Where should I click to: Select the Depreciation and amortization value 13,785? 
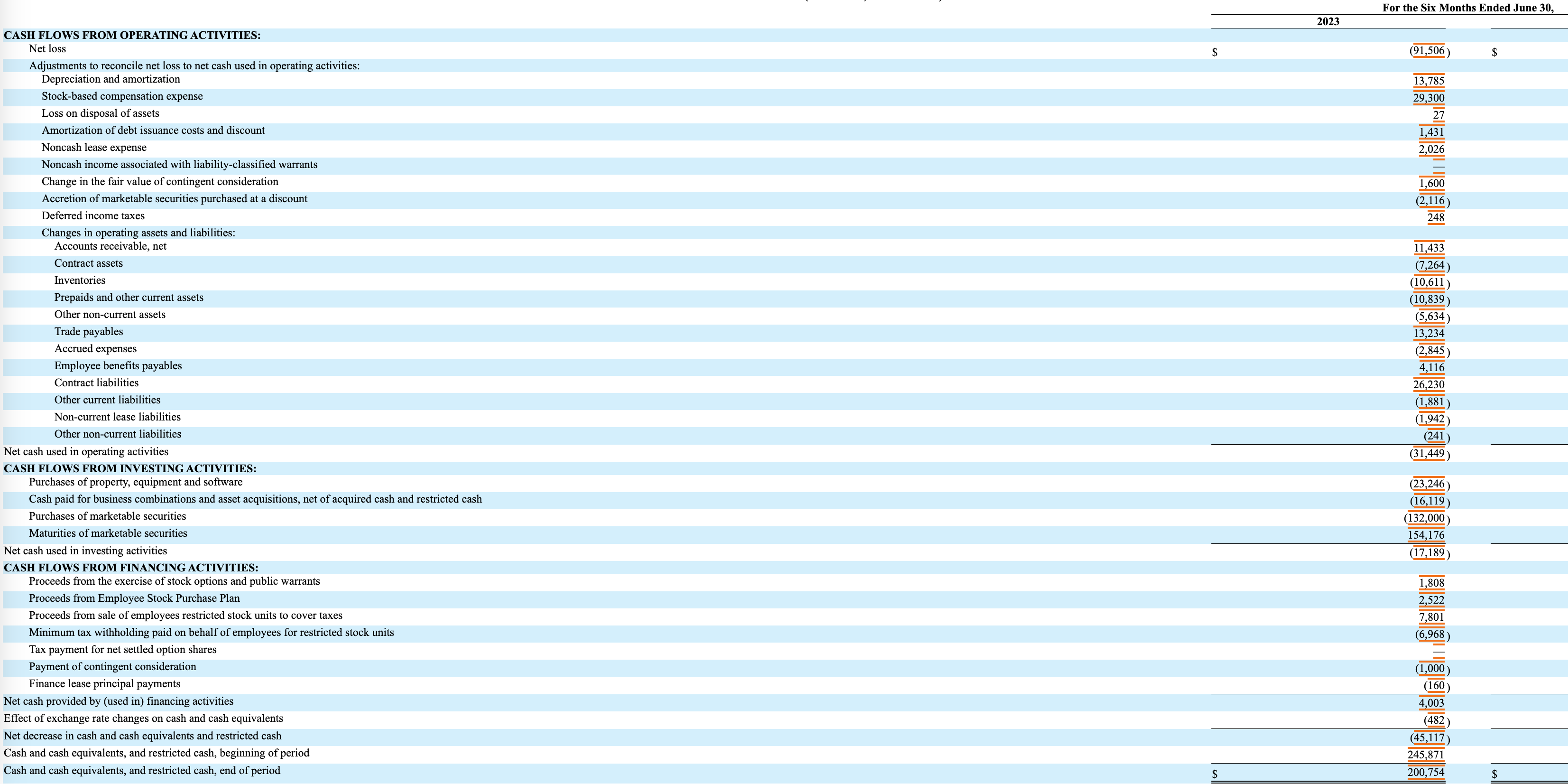[1428, 80]
